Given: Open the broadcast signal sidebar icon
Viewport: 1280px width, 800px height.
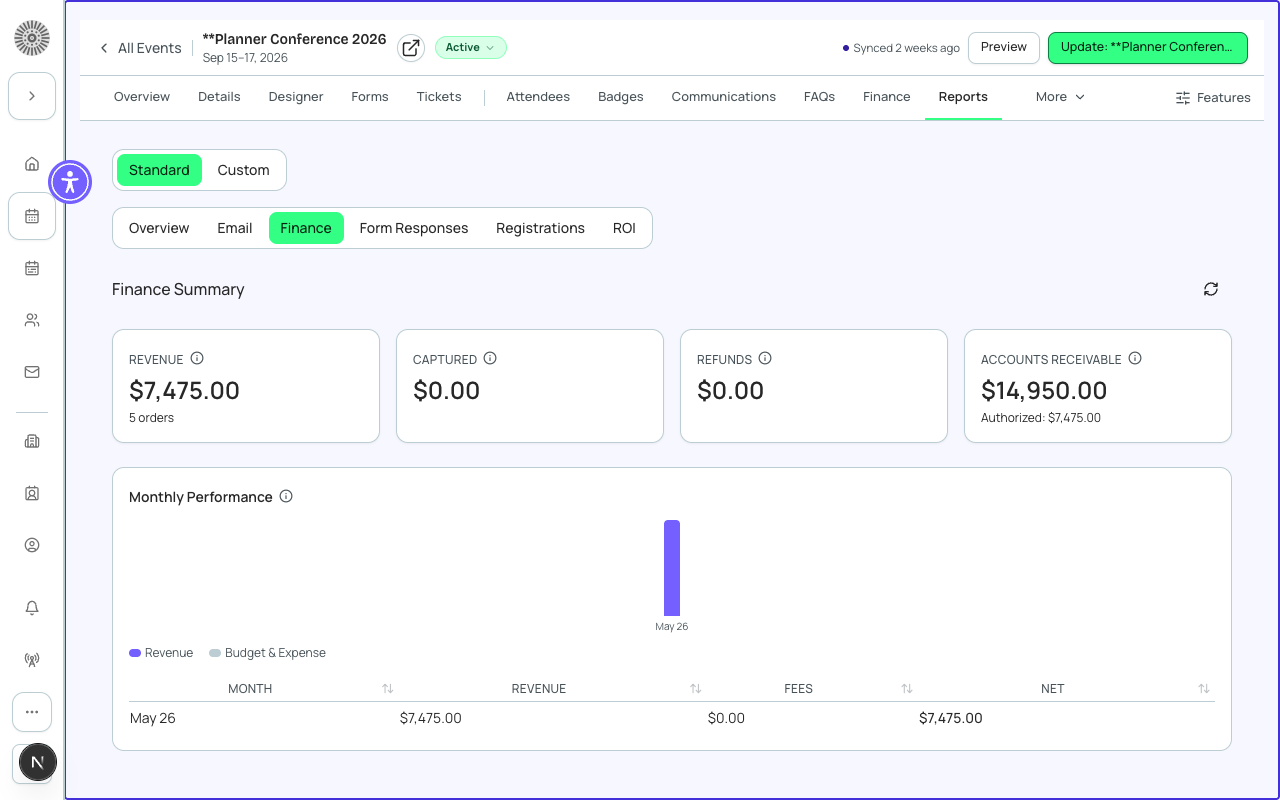Looking at the screenshot, I should pyautogui.click(x=32, y=660).
